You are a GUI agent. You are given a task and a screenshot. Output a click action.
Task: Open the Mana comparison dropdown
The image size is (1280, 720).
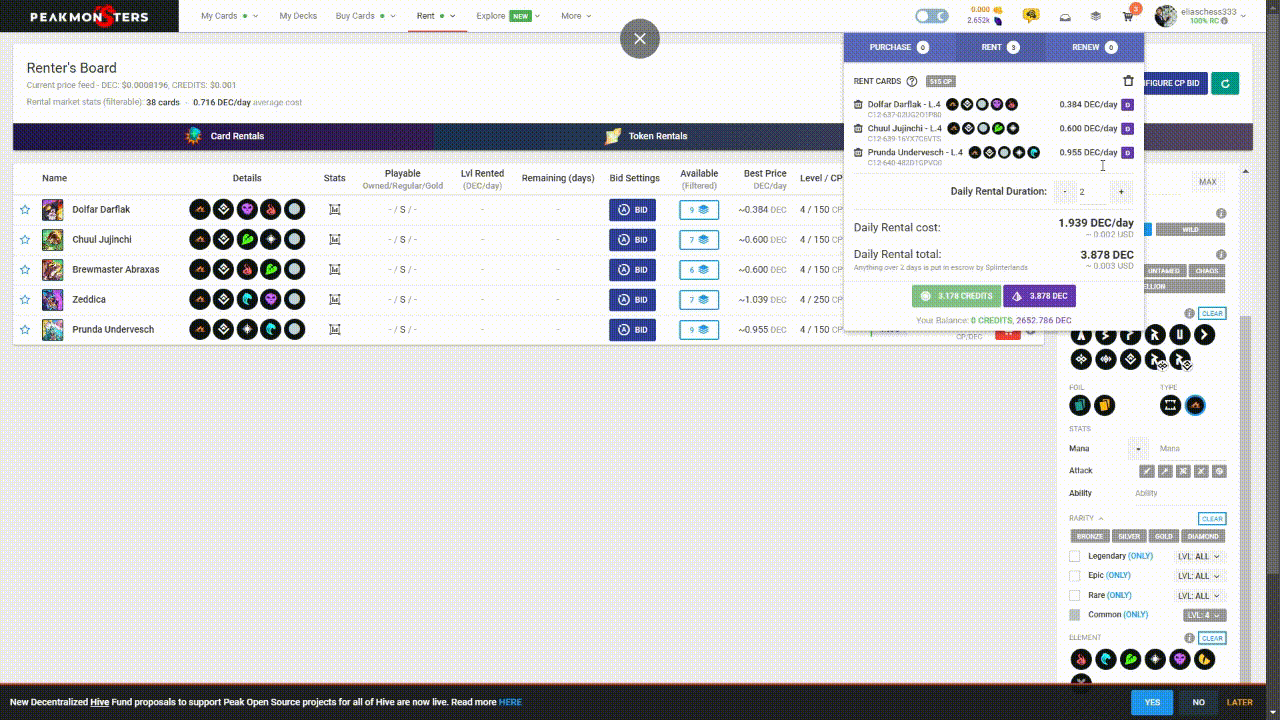coord(1139,449)
